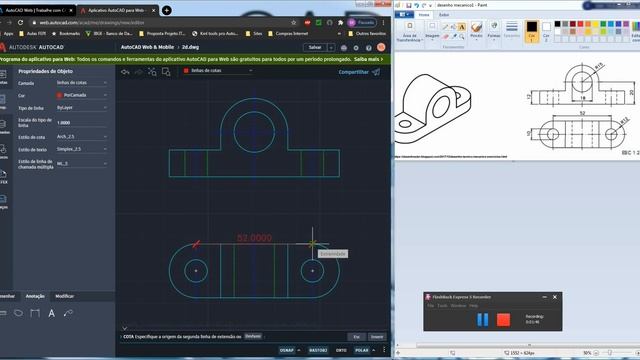Click the Inserir button in command line

click(x=377, y=337)
